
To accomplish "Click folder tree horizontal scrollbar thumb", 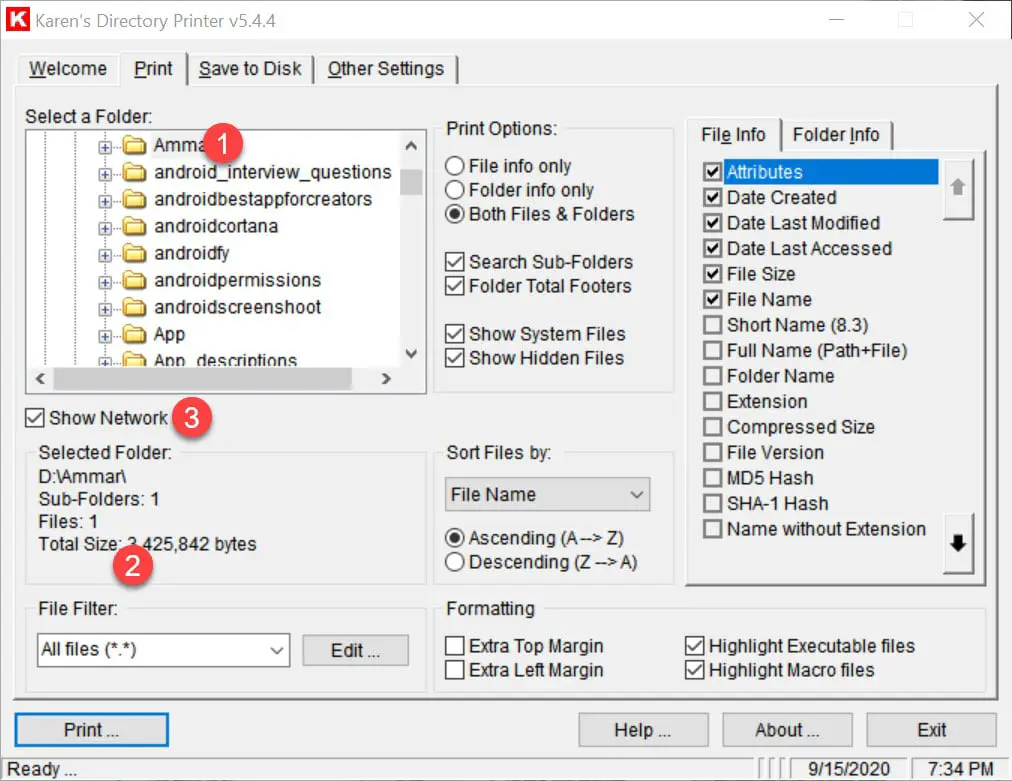I will tap(203, 379).
